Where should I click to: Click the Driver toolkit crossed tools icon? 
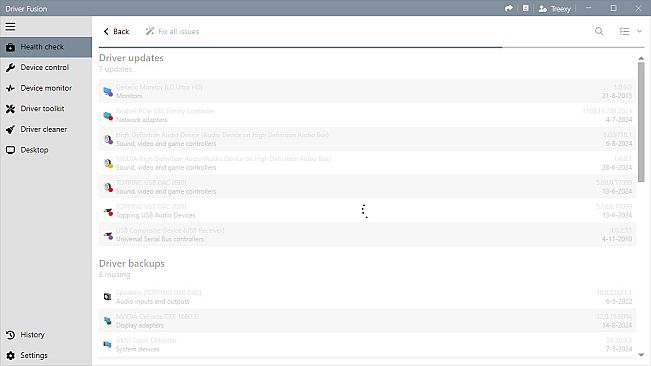click(x=10, y=109)
